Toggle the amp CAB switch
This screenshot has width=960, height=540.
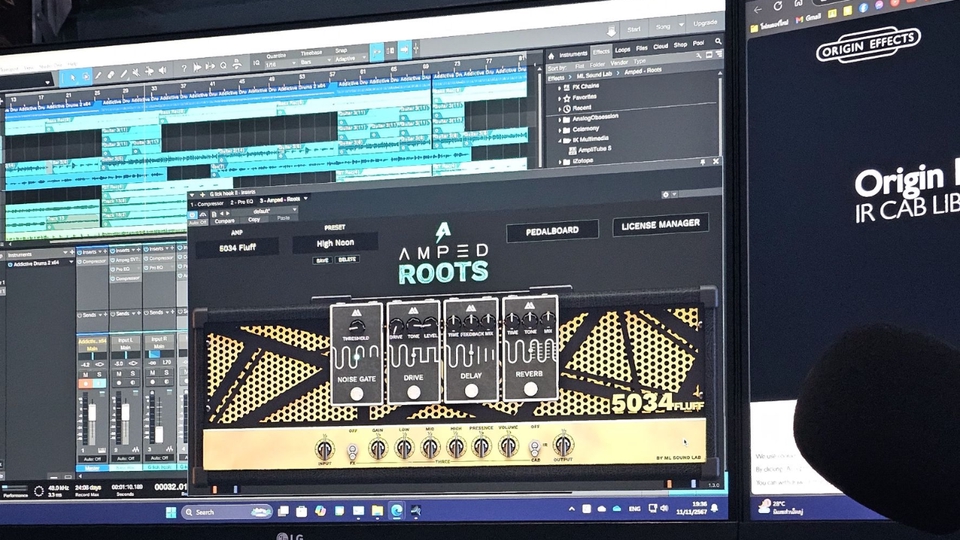[534, 447]
